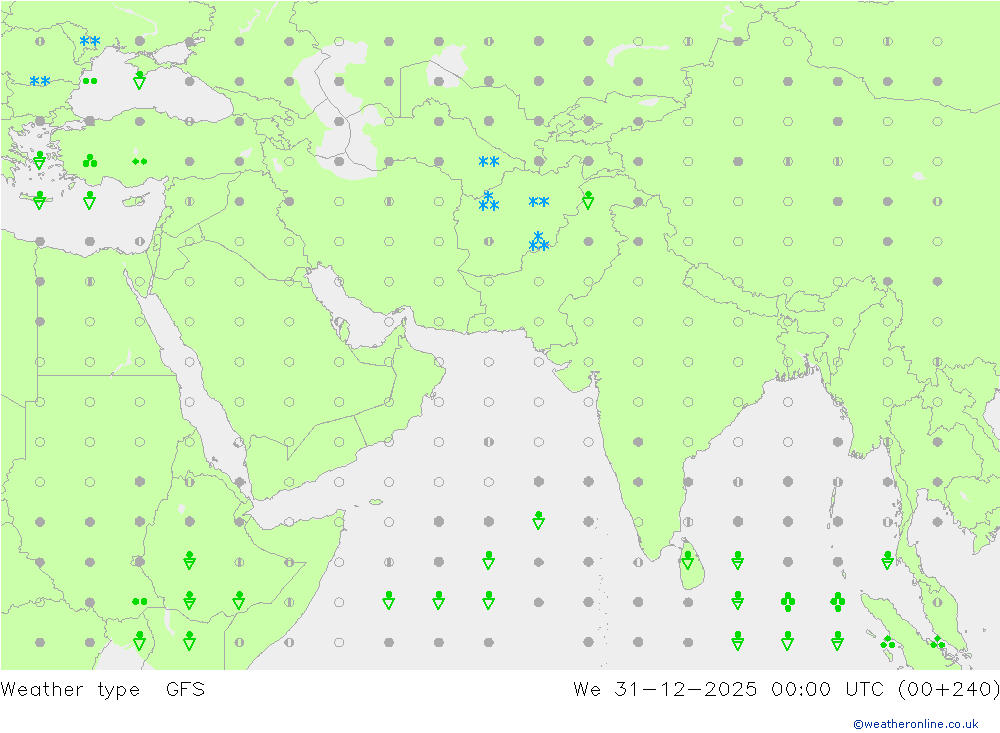The width and height of the screenshot is (1000, 733).
Task: Click the "Weather type GFS" caption
Action: [x=103, y=689]
